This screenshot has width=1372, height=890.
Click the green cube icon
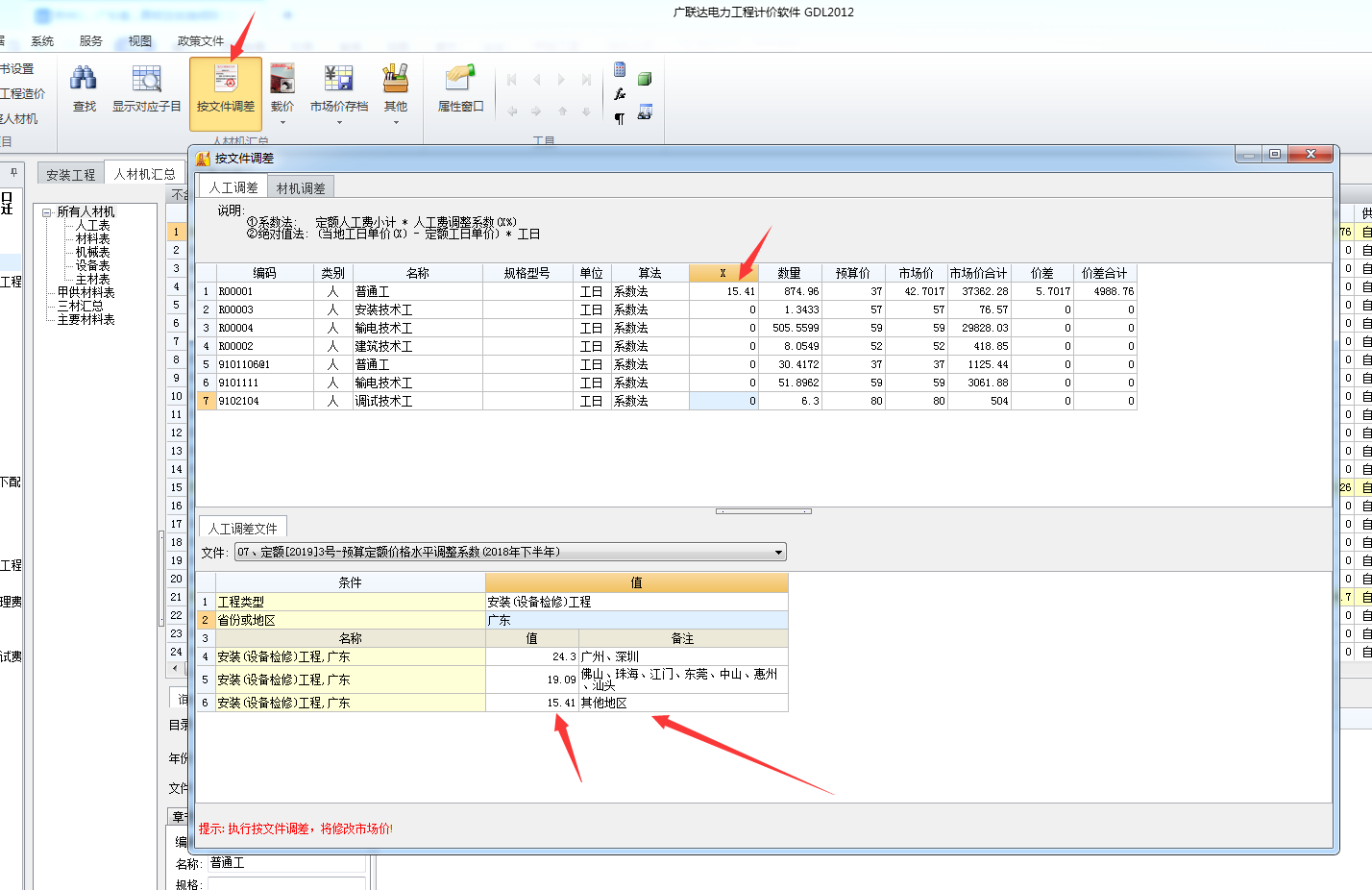pyautogui.click(x=645, y=79)
